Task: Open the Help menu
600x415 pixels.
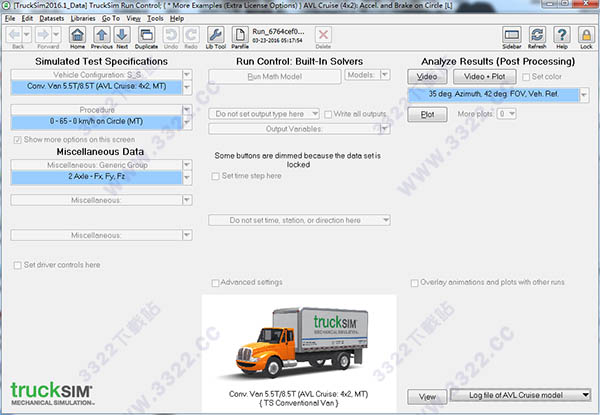Action: pyautogui.click(x=177, y=18)
